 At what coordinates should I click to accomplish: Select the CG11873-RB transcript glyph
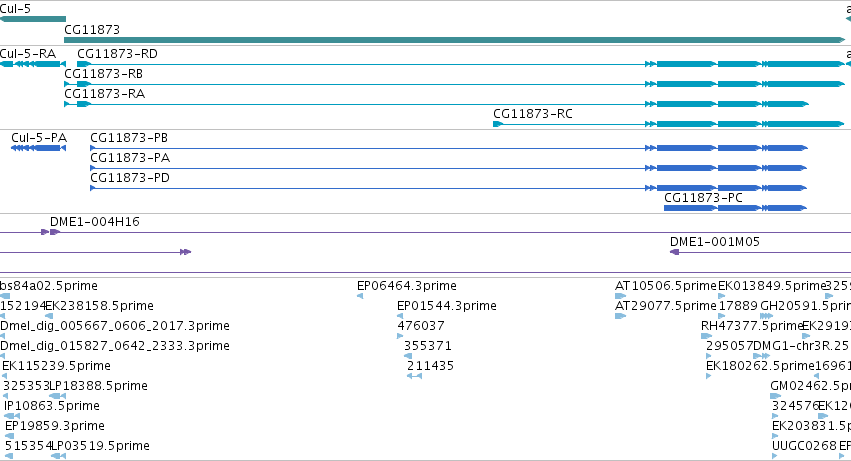(x=455, y=84)
